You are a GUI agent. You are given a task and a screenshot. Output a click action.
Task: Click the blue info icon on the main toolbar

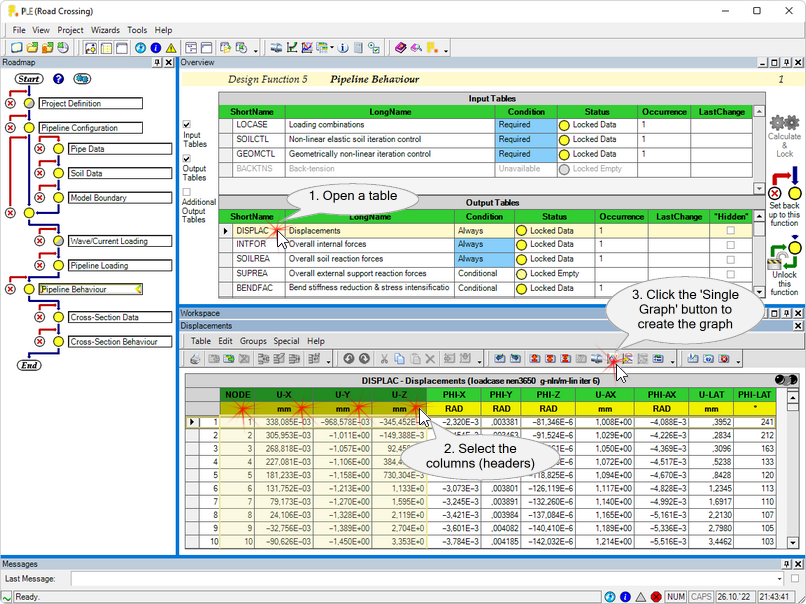click(155, 48)
